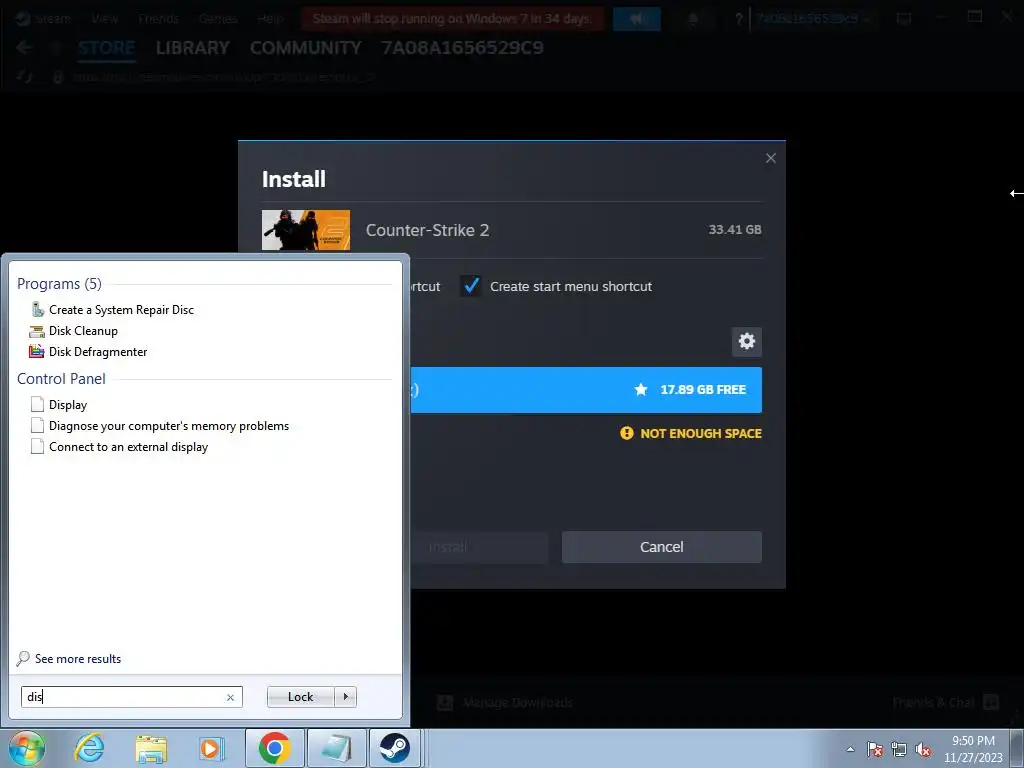Open Windows Explorer folder on taskbar
The image size is (1024, 768).
tap(151, 748)
